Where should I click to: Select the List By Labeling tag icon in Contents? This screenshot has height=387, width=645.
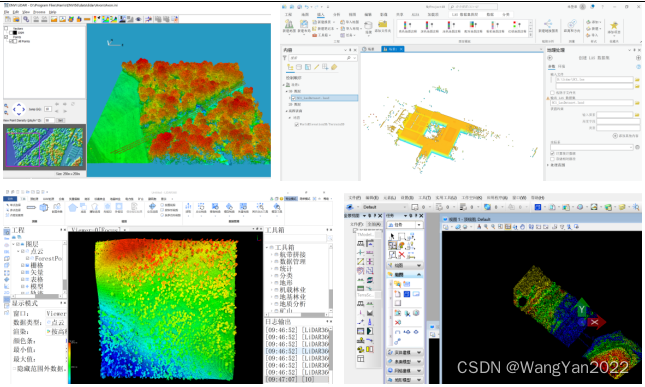[334, 67]
